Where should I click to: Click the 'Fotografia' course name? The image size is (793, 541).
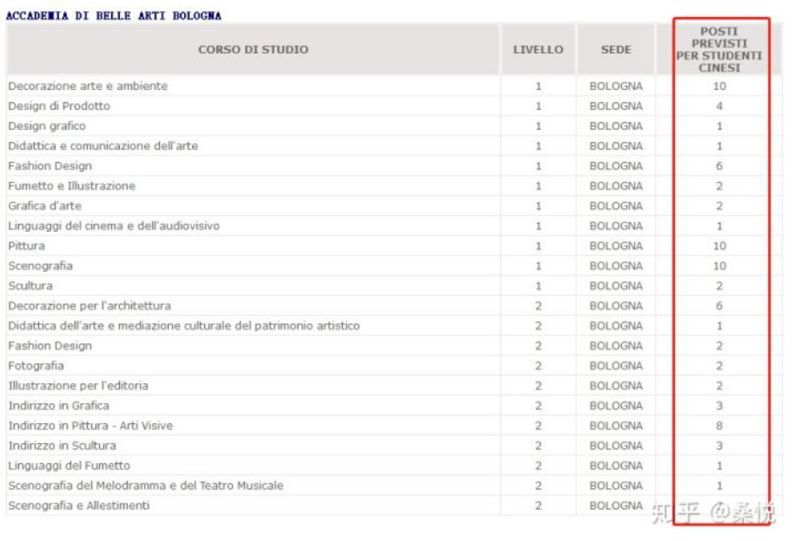[36, 366]
